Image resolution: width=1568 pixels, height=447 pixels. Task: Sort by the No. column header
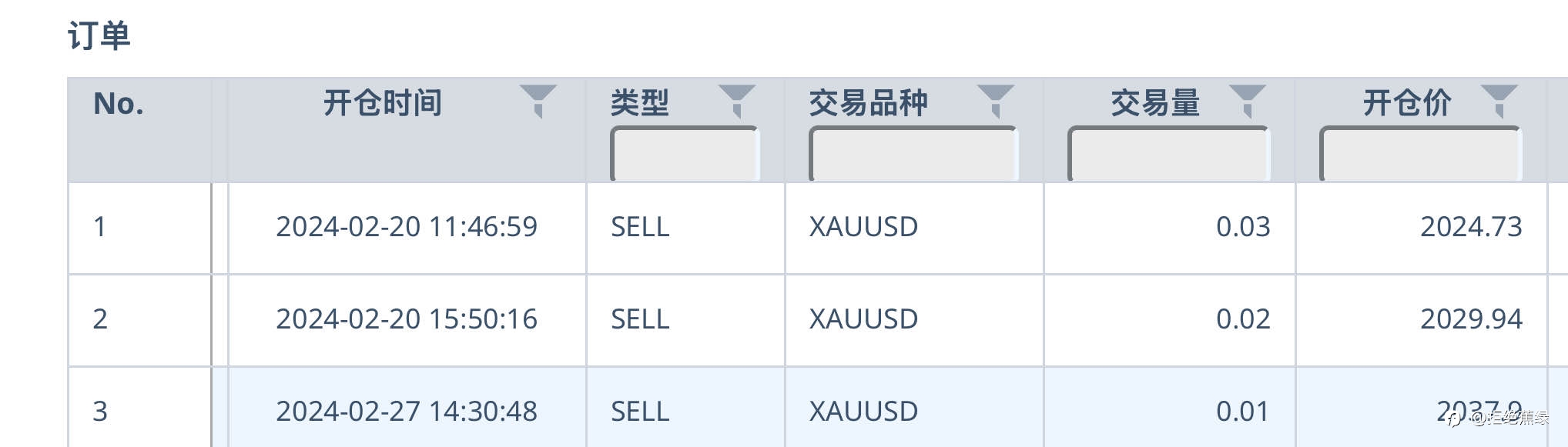(x=119, y=103)
